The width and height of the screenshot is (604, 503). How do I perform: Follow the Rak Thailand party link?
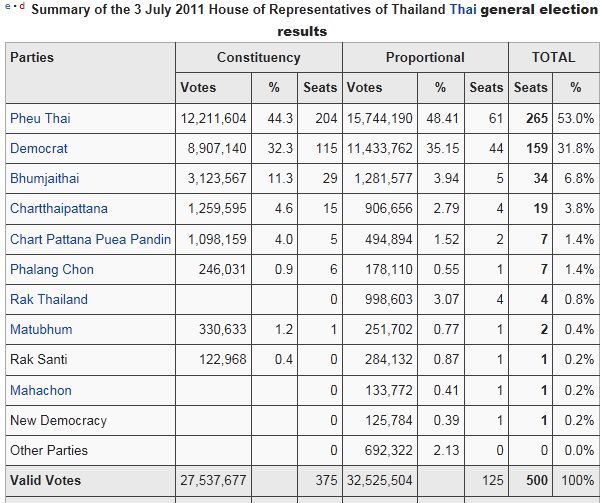click(49, 299)
